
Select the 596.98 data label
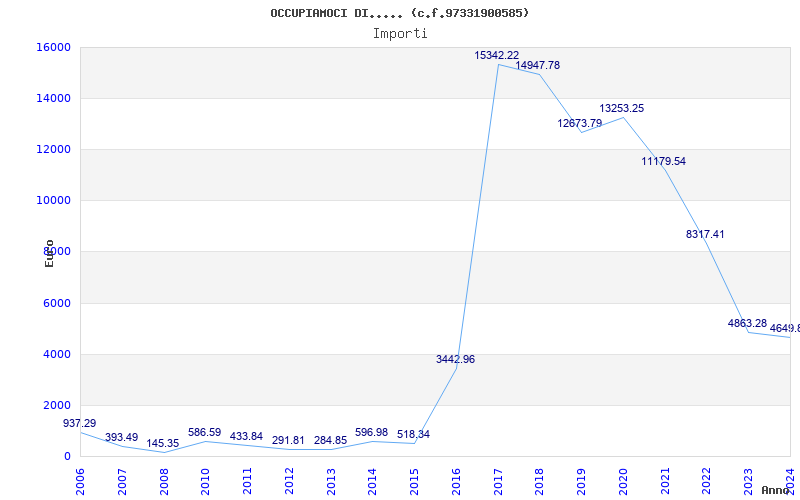click(x=371, y=432)
